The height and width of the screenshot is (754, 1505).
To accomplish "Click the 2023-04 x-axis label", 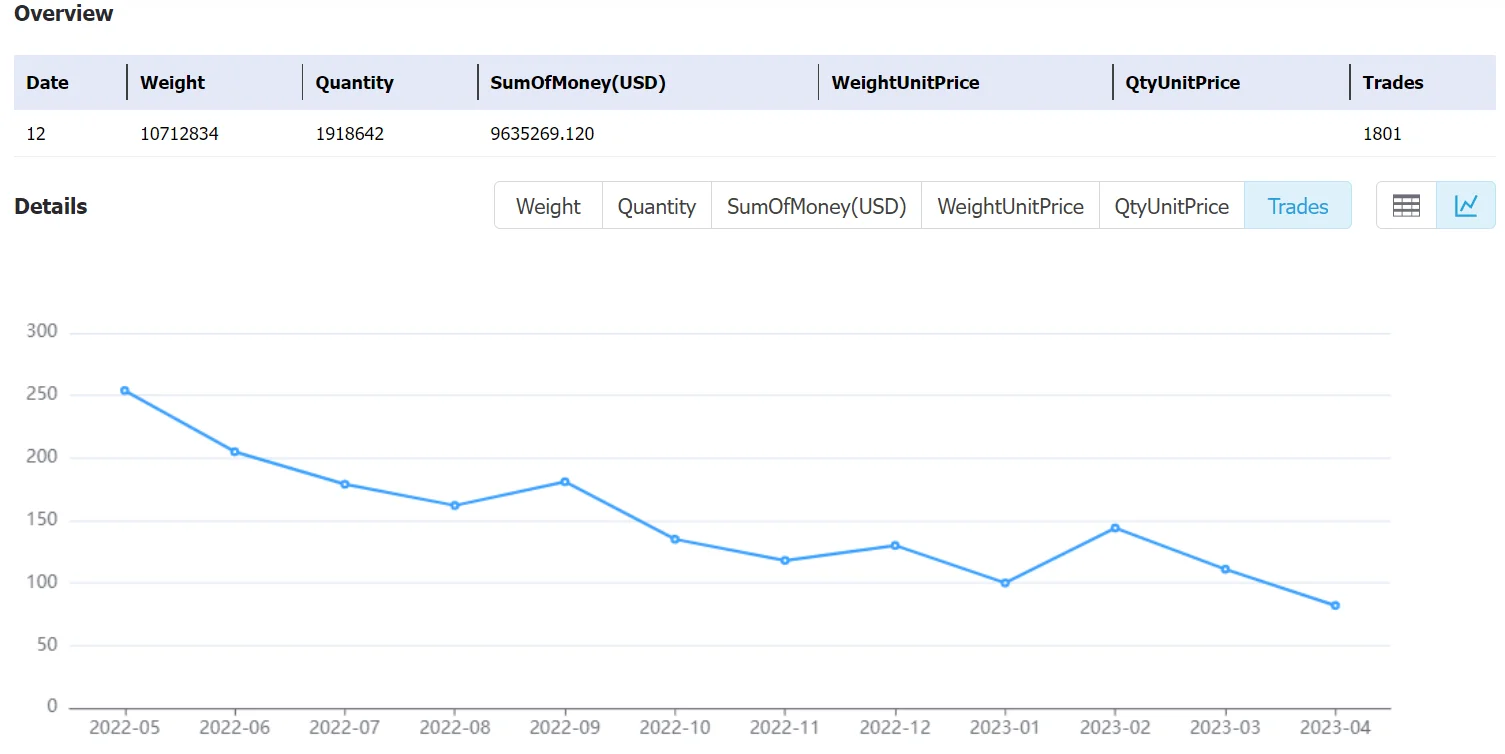I will pyautogui.click(x=1335, y=727).
